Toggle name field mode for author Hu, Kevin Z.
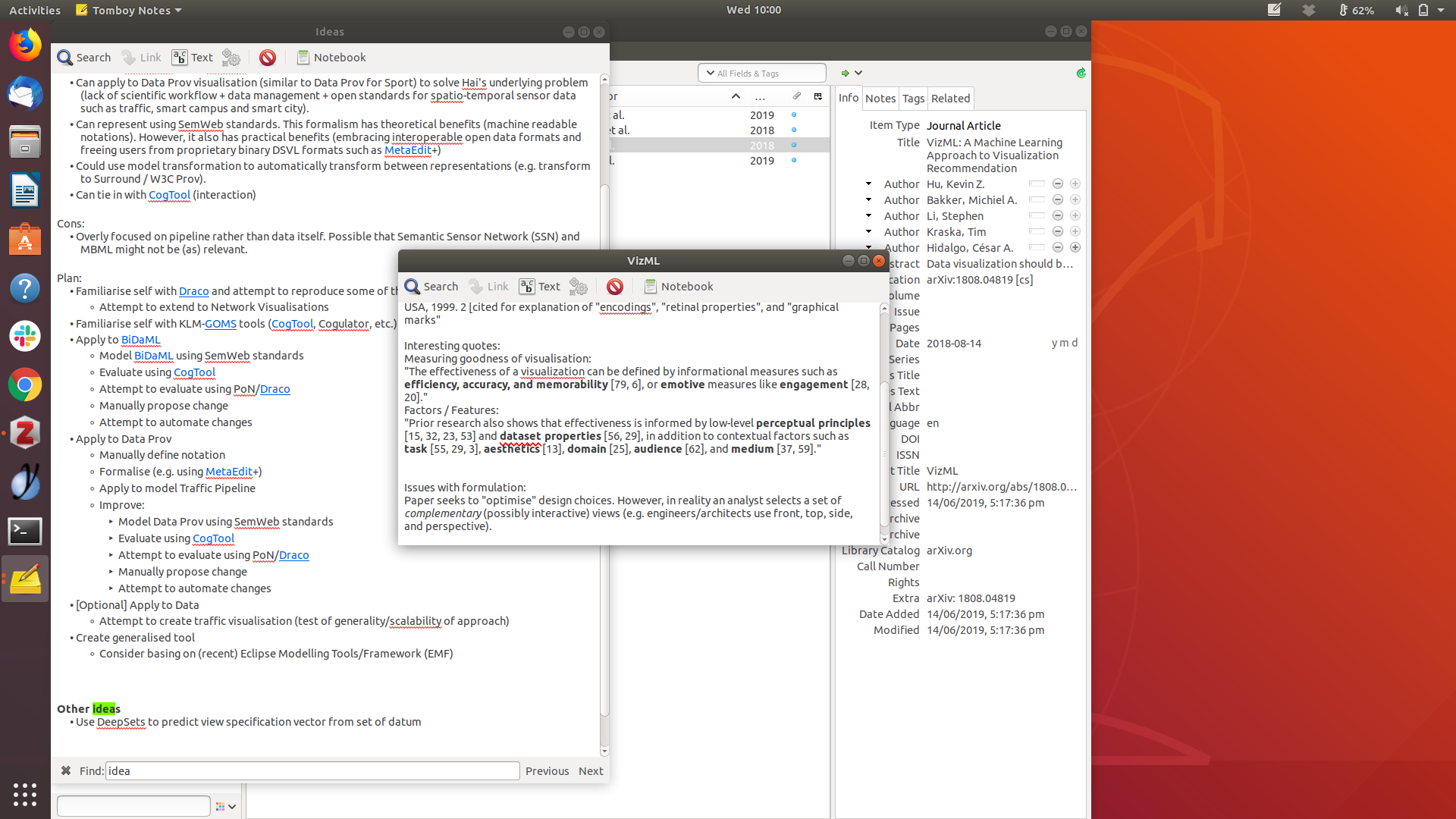The image size is (1456, 819). 1037,184
